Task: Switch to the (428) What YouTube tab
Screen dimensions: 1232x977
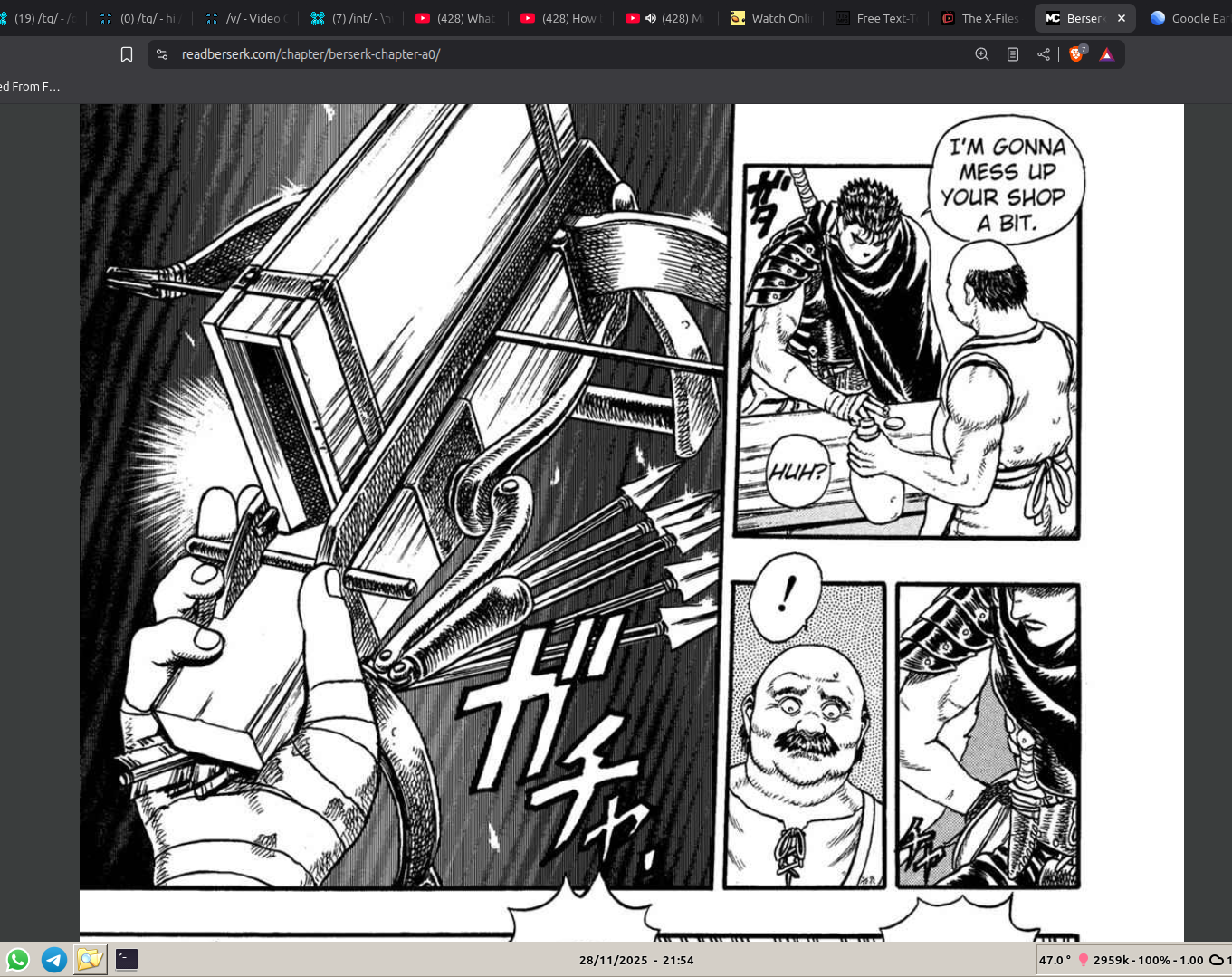Action: coord(456,18)
